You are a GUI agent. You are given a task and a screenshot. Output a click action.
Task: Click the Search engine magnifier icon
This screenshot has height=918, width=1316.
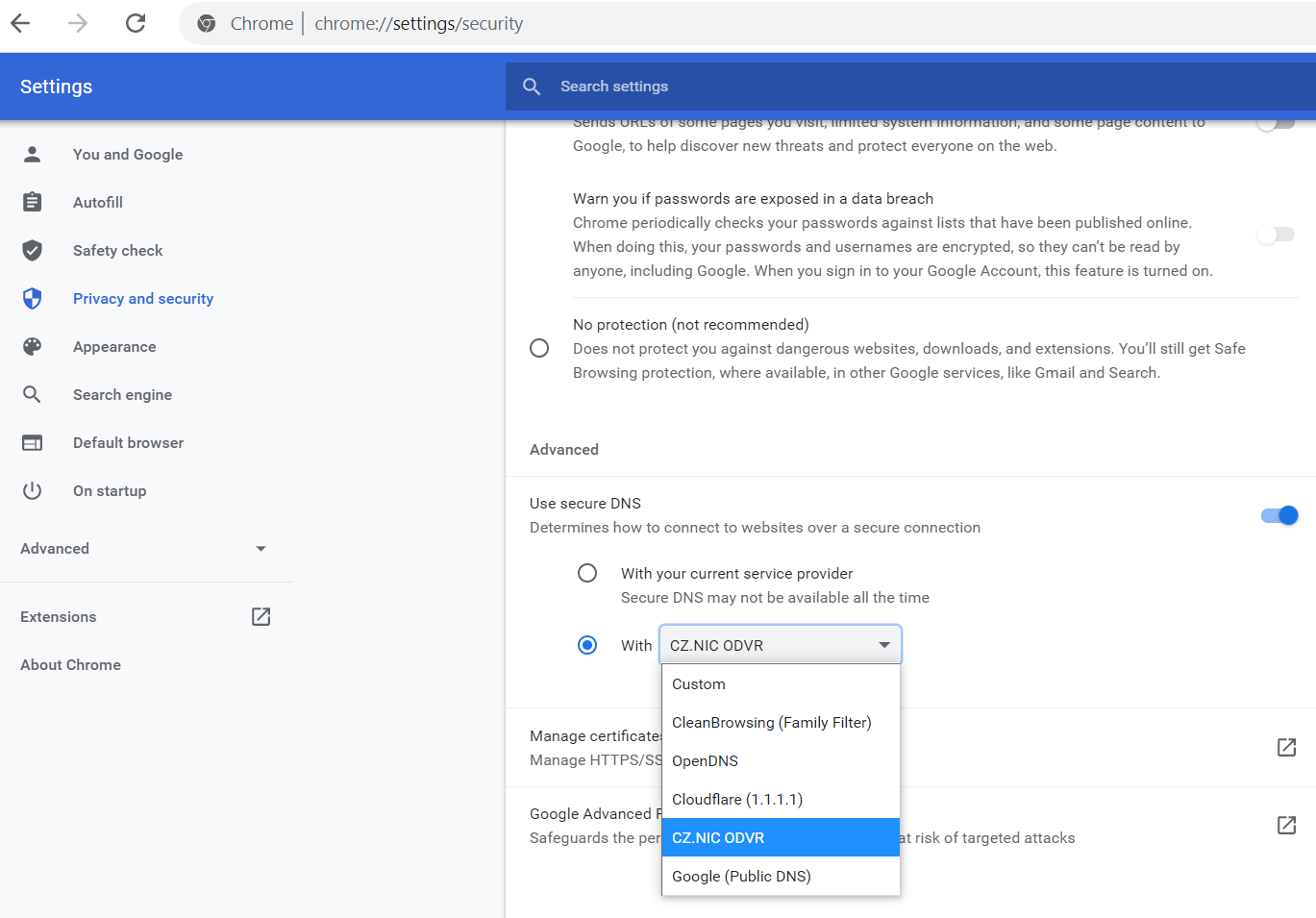point(33,394)
